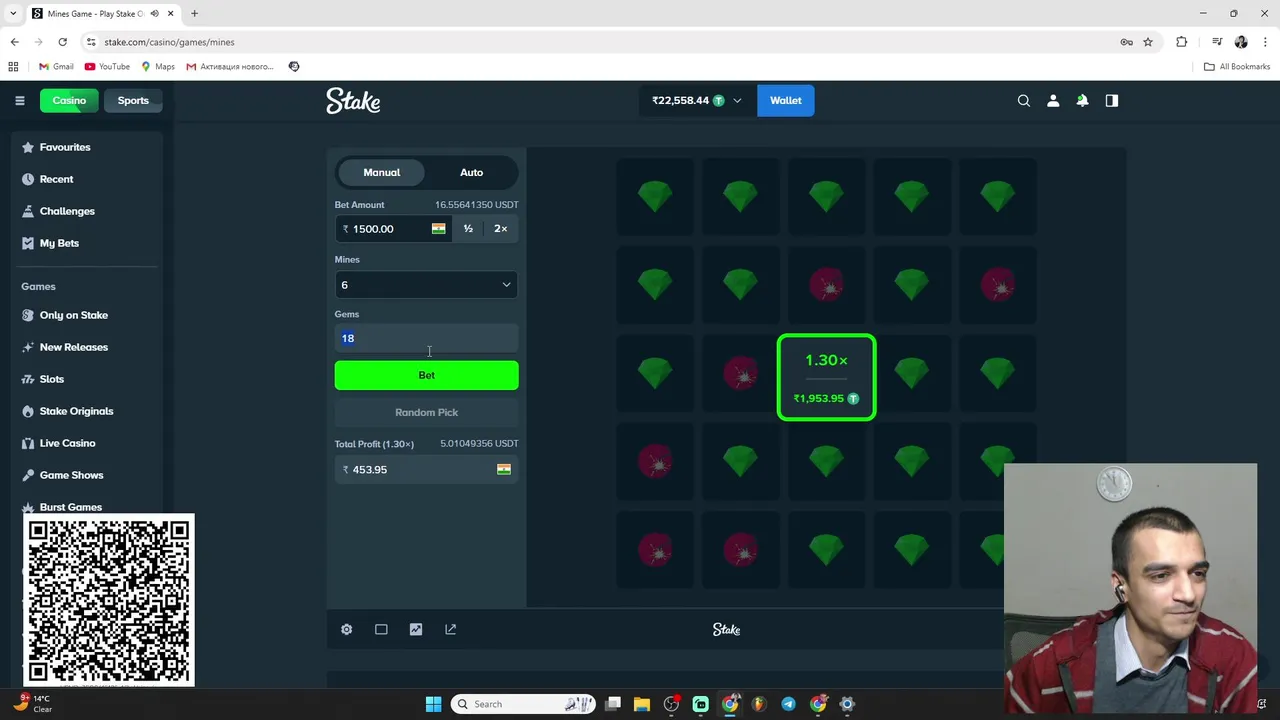Open the balance currency dropdown
This screenshot has height=720, width=1280.
coord(697,100)
